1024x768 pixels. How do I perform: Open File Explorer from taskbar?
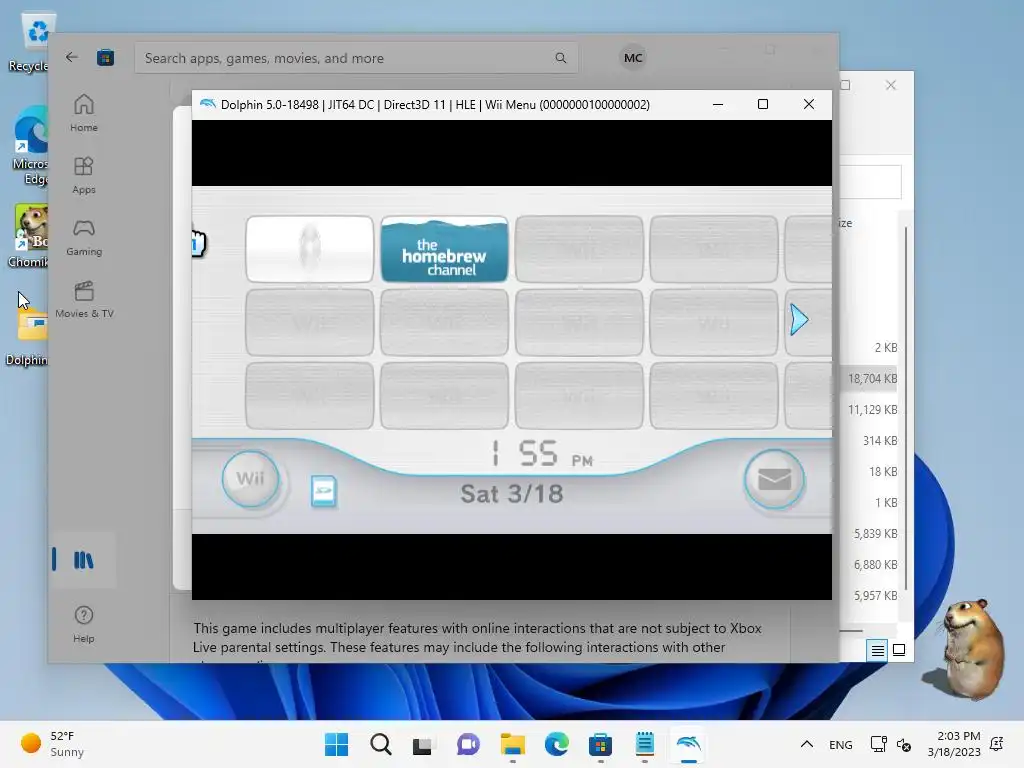tap(513, 744)
